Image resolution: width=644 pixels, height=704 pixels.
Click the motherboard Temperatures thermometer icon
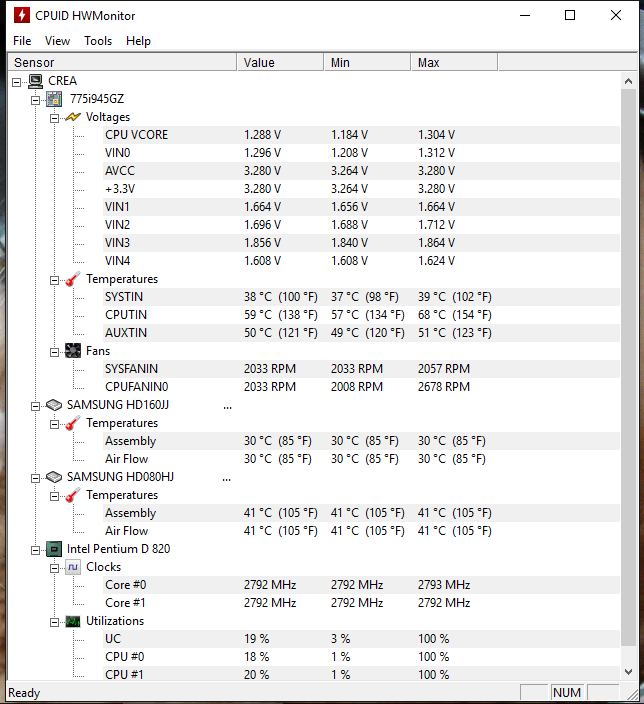pos(73,279)
